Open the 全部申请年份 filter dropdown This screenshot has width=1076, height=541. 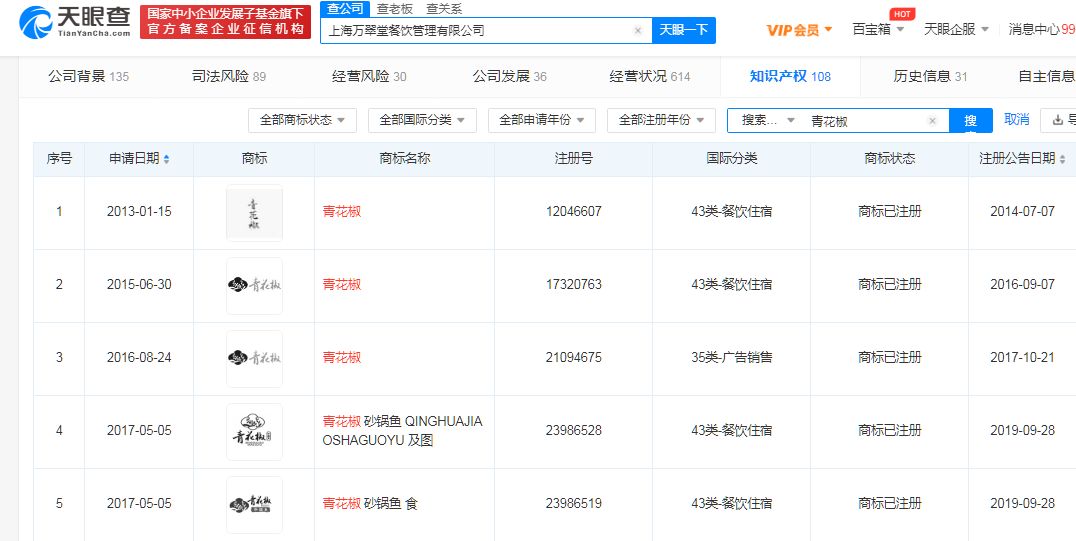[541, 120]
